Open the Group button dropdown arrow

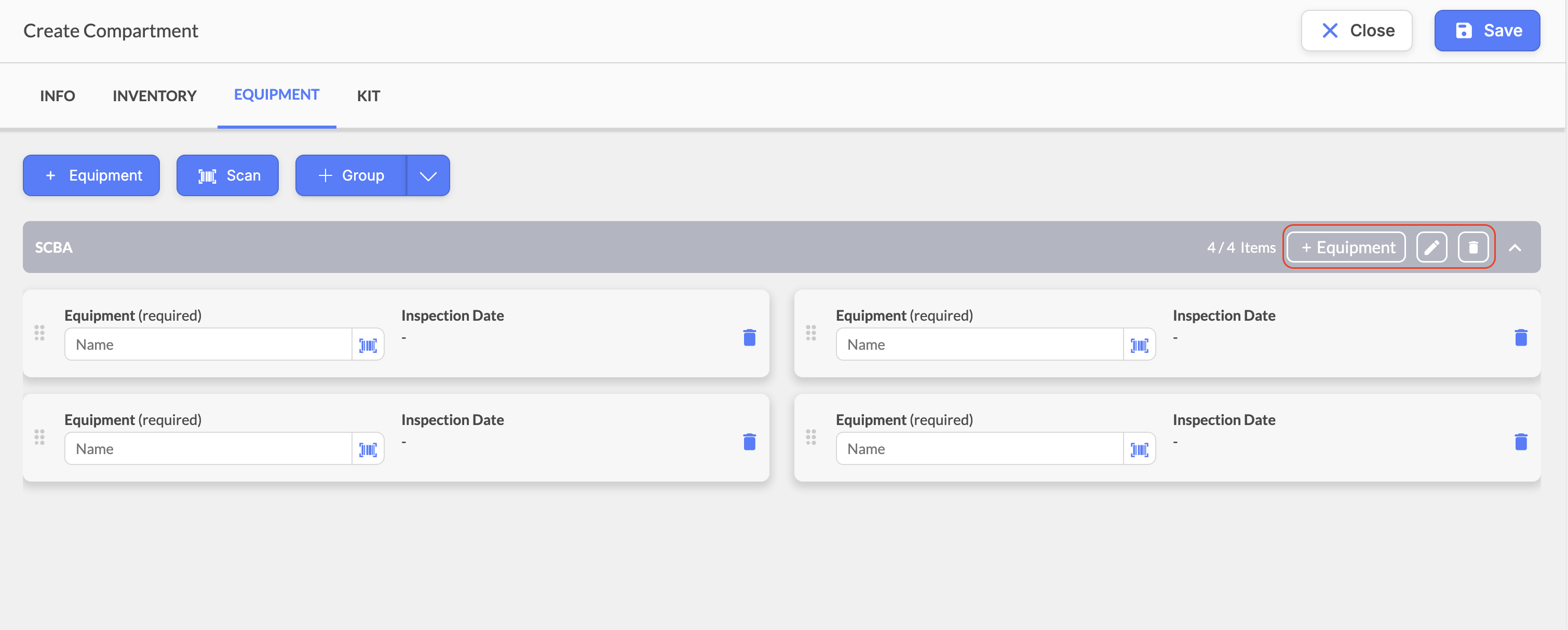click(428, 175)
